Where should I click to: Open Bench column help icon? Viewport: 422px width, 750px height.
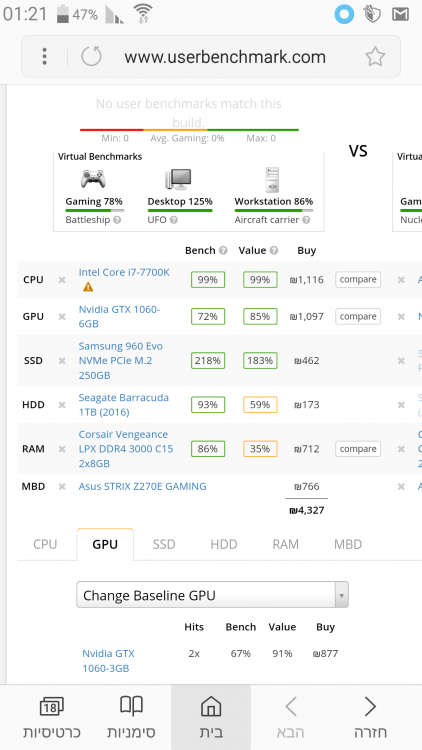tap(223, 250)
